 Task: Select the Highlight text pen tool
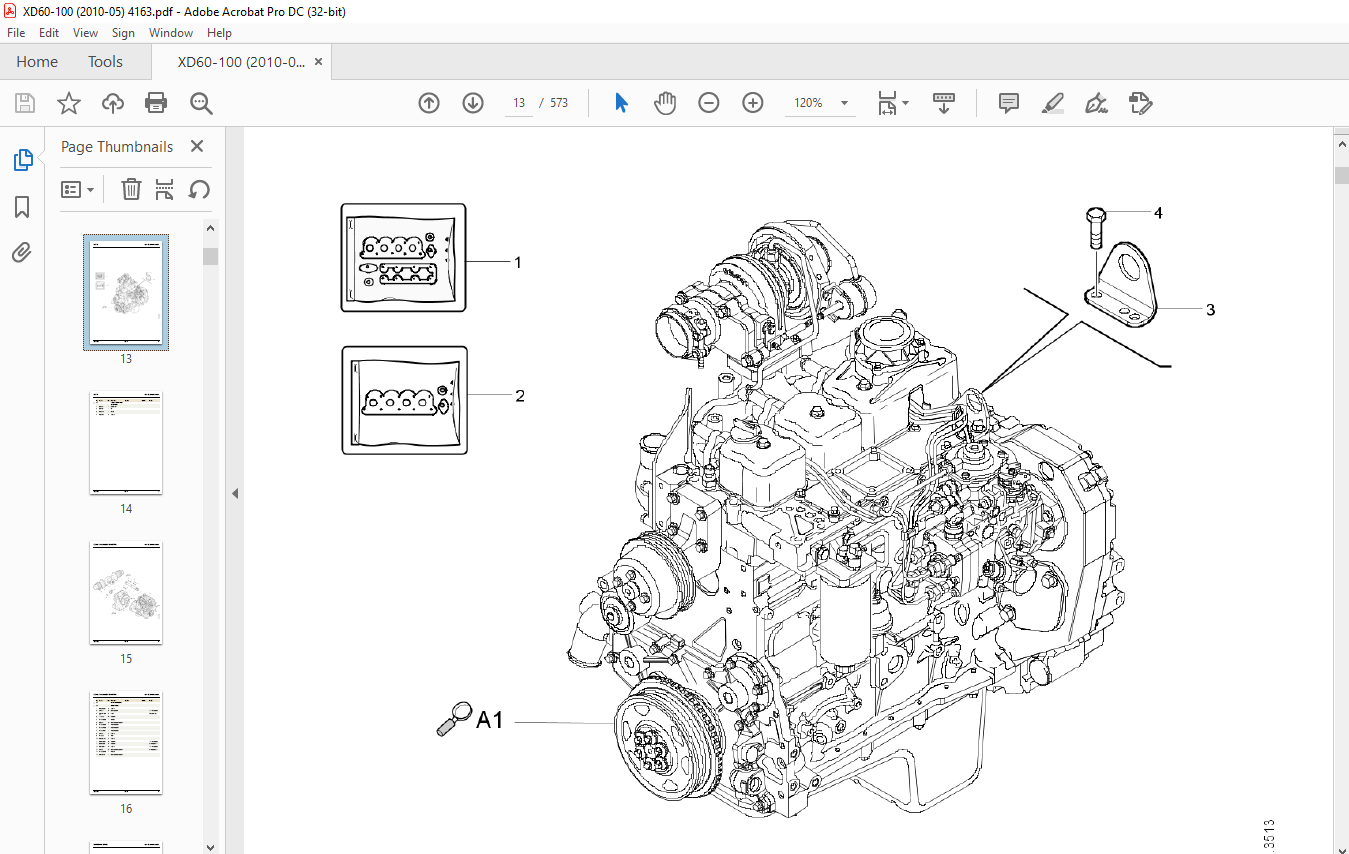1053,103
